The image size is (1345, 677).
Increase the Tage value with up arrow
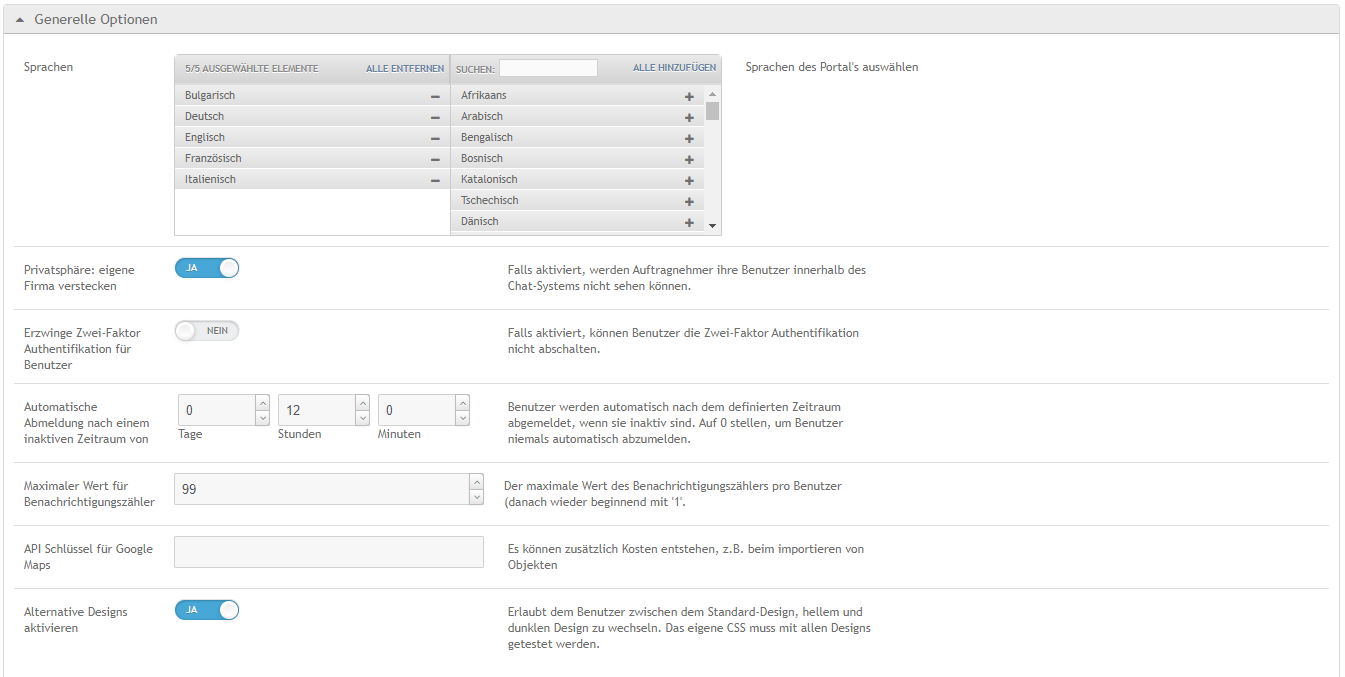pos(263,403)
